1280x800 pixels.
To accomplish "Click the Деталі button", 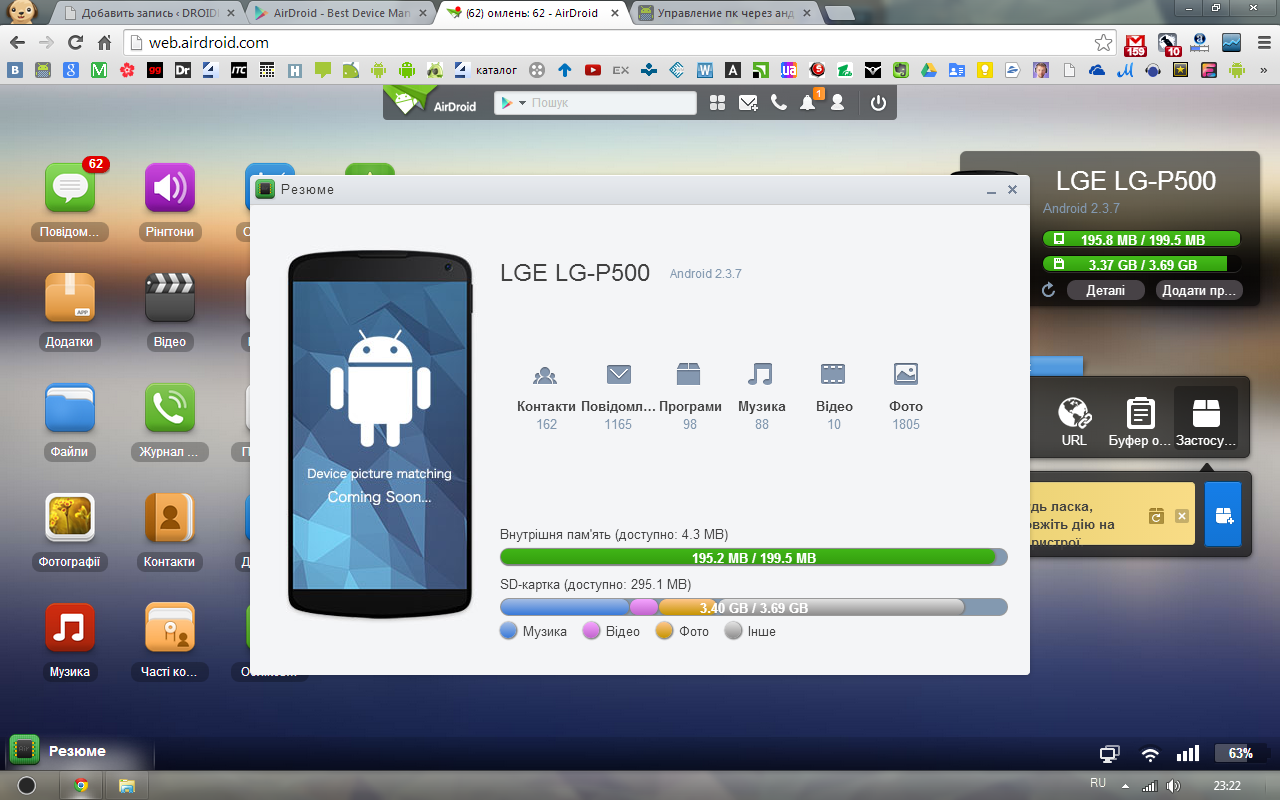I will coord(1104,290).
